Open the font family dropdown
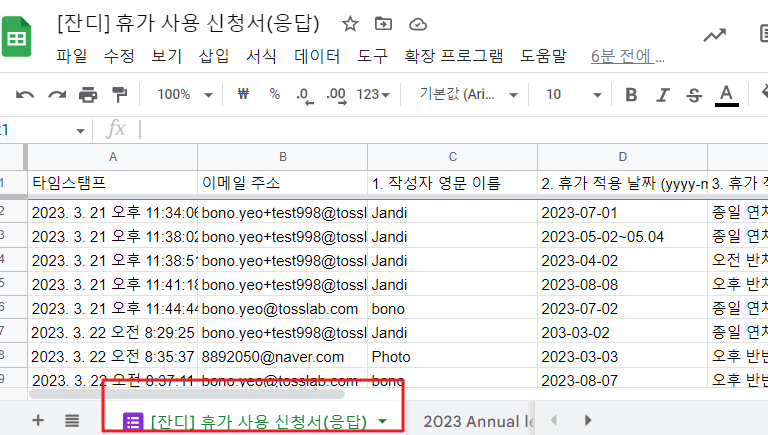Viewport: 768px width, 435px height. click(x=469, y=95)
